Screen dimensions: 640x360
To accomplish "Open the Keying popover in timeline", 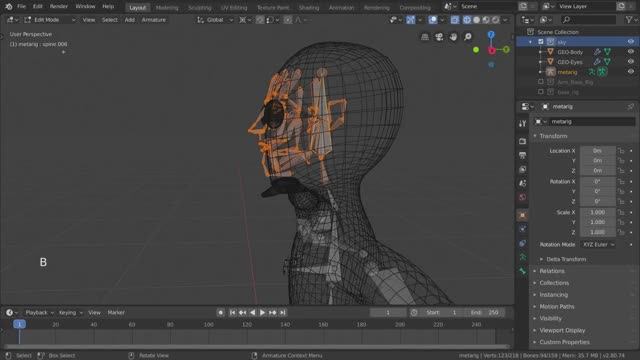I will (70, 313).
